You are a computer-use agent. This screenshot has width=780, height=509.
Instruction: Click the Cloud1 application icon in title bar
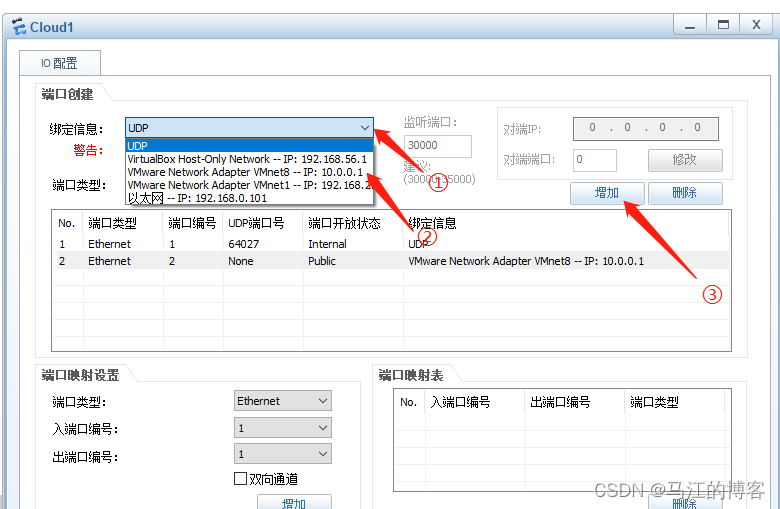click(x=18, y=26)
